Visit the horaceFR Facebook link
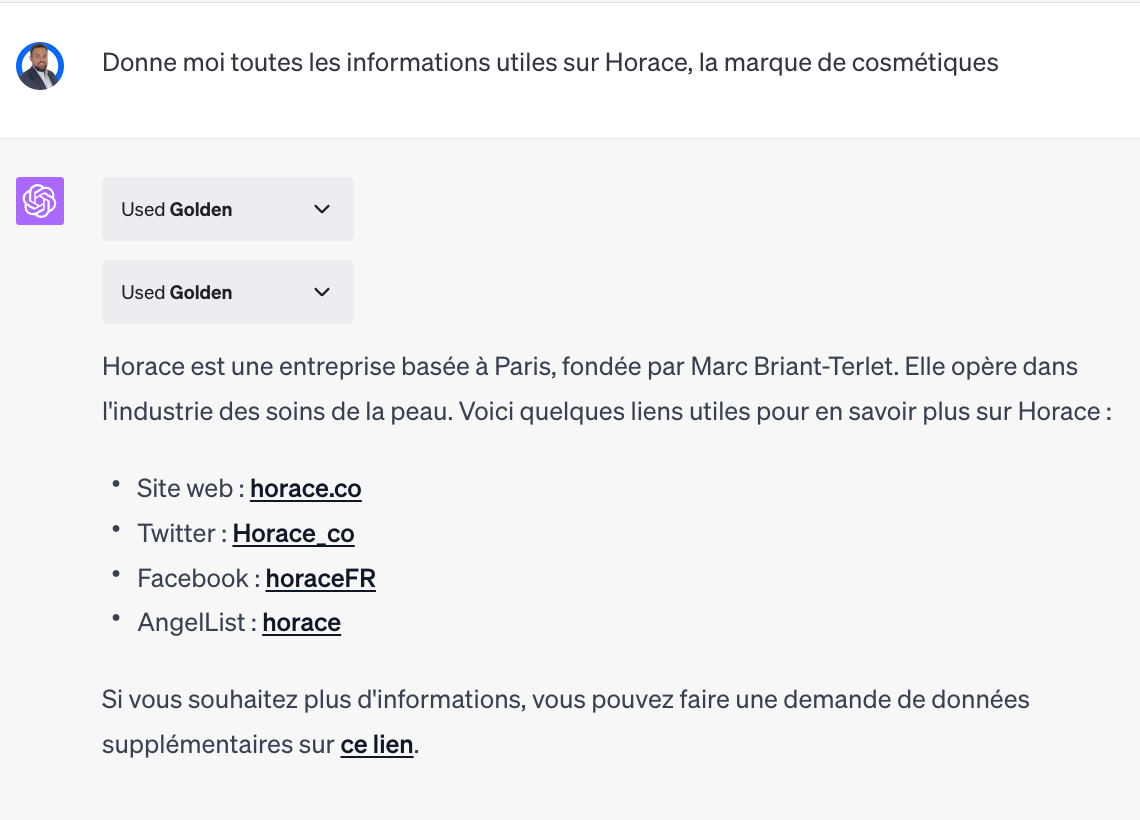 (320, 578)
